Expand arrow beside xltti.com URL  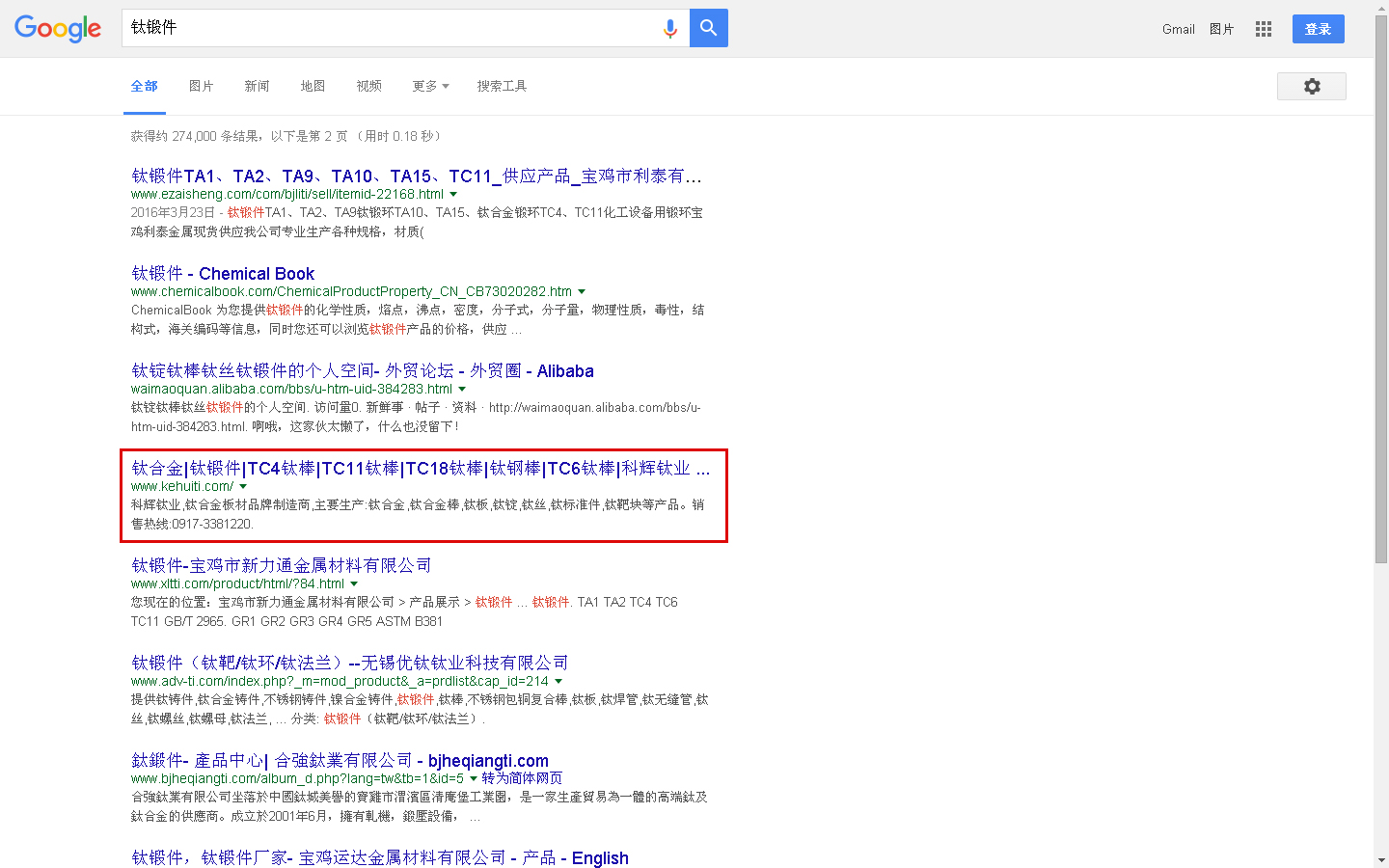pyautogui.click(x=354, y=584)
